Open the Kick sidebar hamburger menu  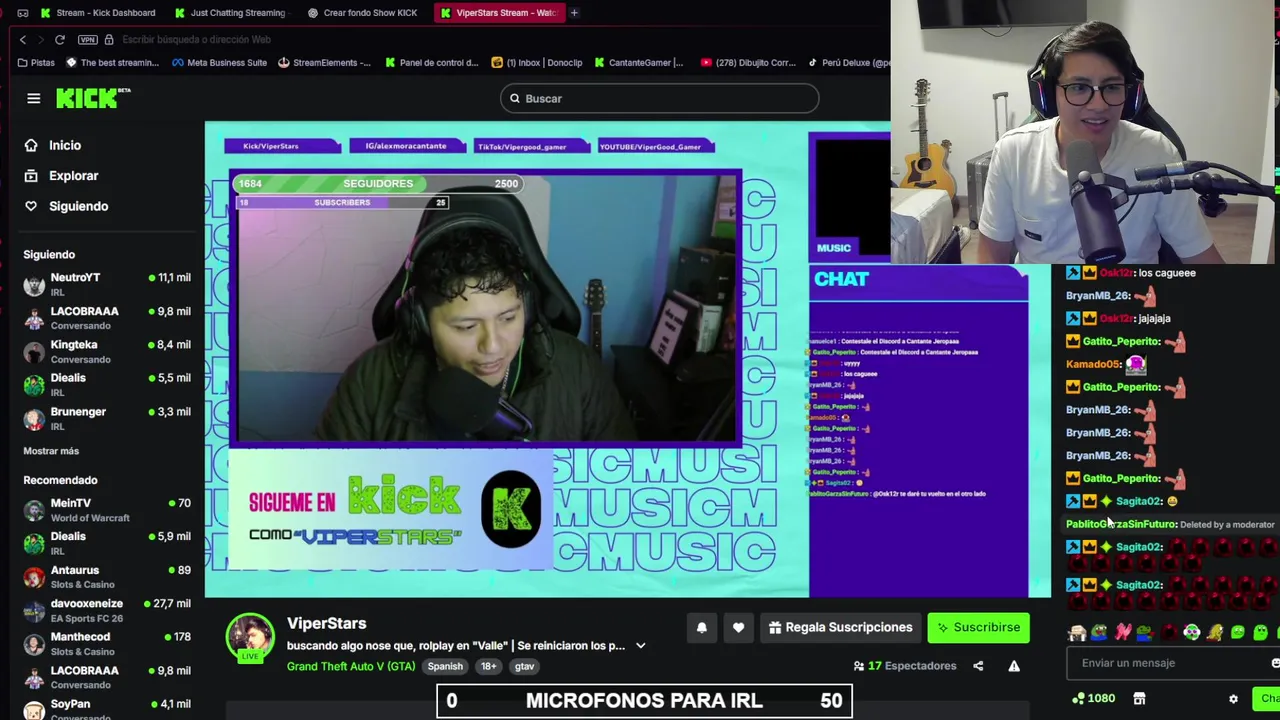click(x=33, y=98)
